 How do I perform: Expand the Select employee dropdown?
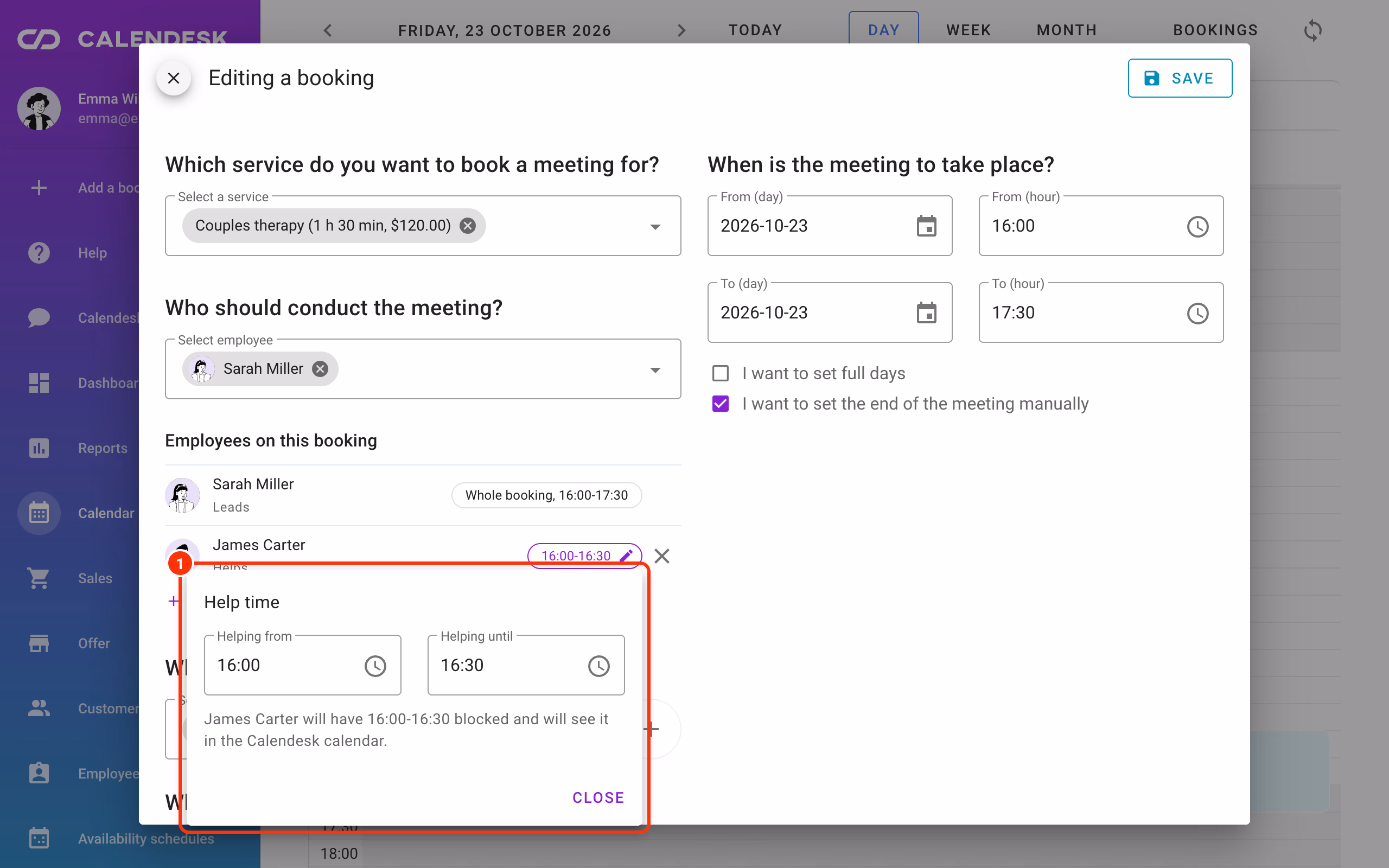tap(655, 371)
